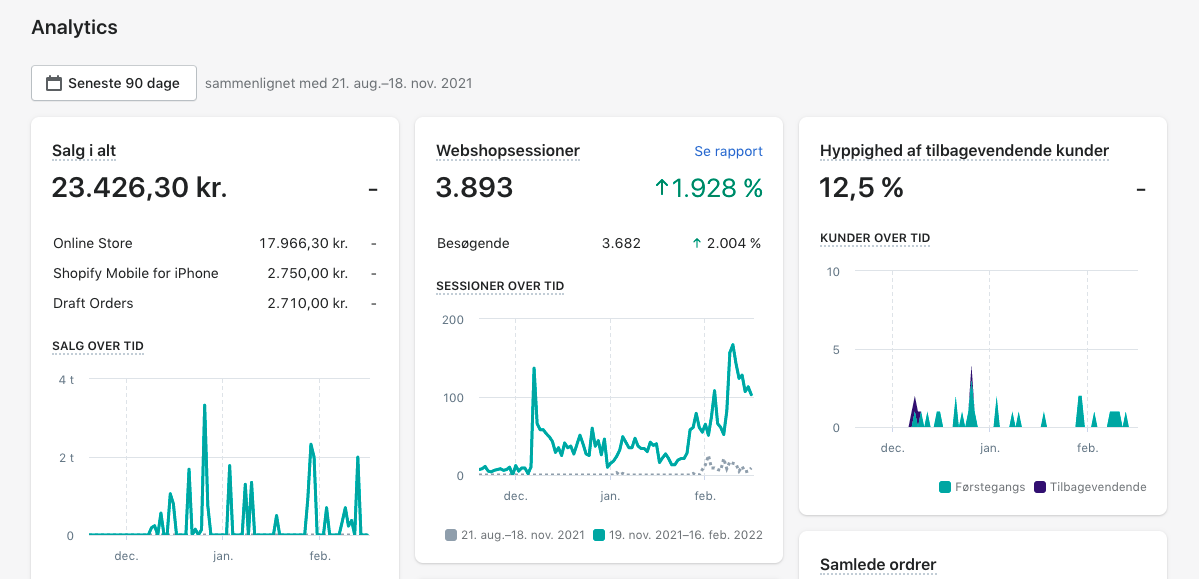The height and width of the screenshot is (579, 1199).
Task: Click the SALG OVER TID chart label
Action: coord(98,346)
